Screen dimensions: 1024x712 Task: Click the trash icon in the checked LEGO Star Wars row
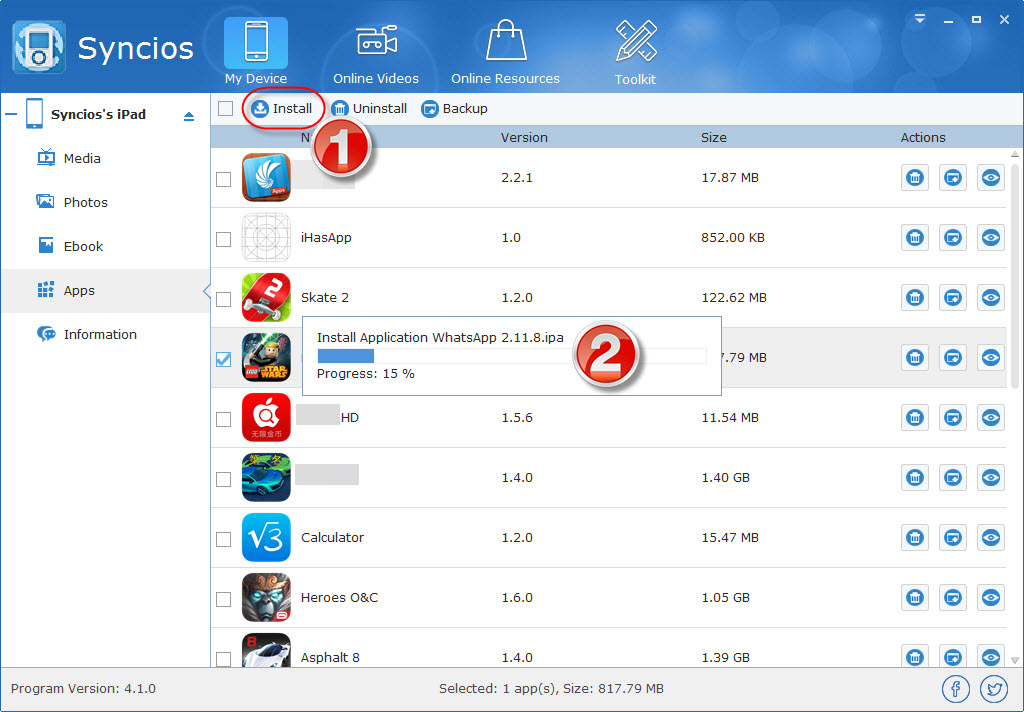[x=914, y=357]
